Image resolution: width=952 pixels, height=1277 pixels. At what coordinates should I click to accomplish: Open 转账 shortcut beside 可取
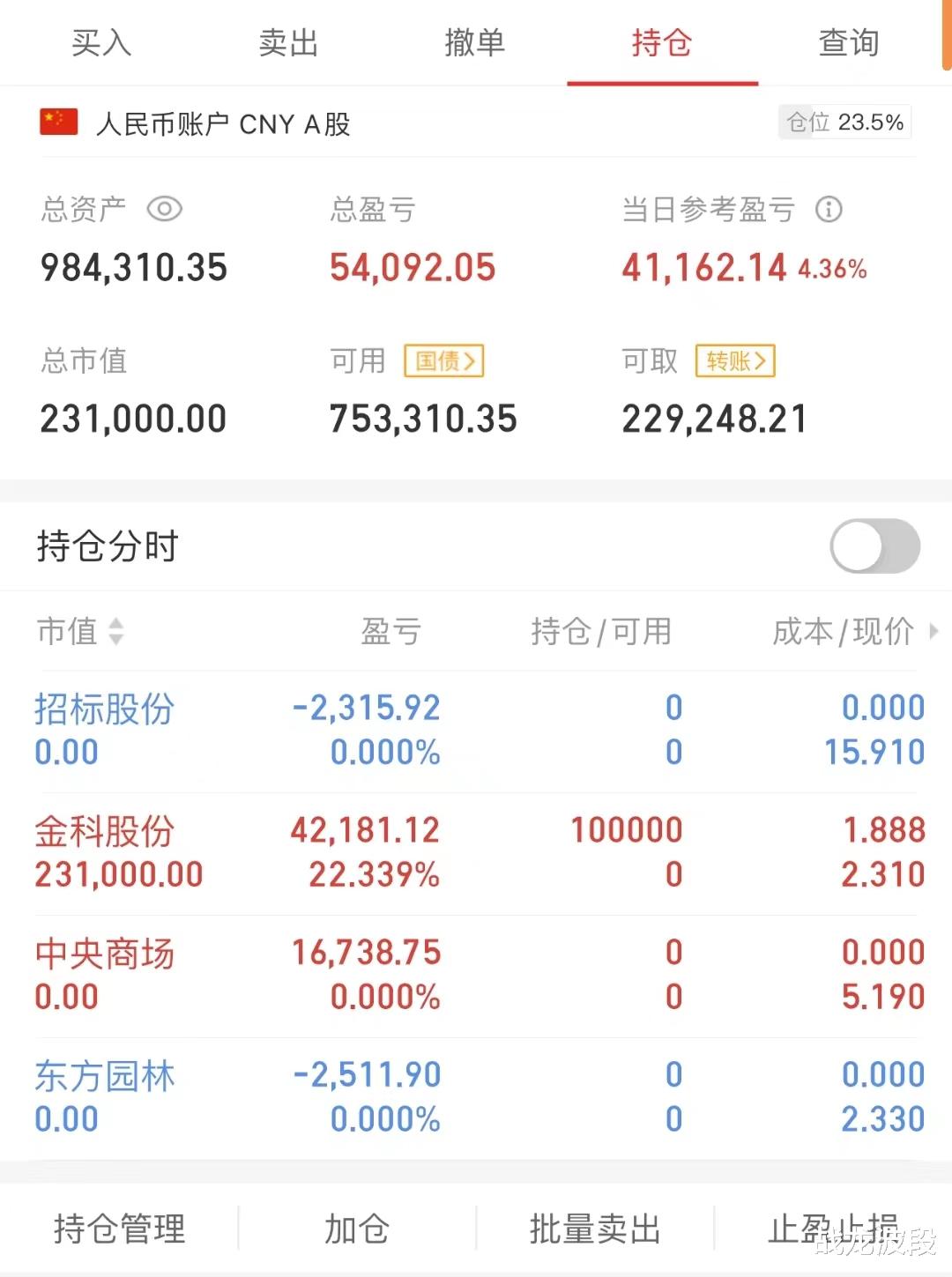(735, 361)
